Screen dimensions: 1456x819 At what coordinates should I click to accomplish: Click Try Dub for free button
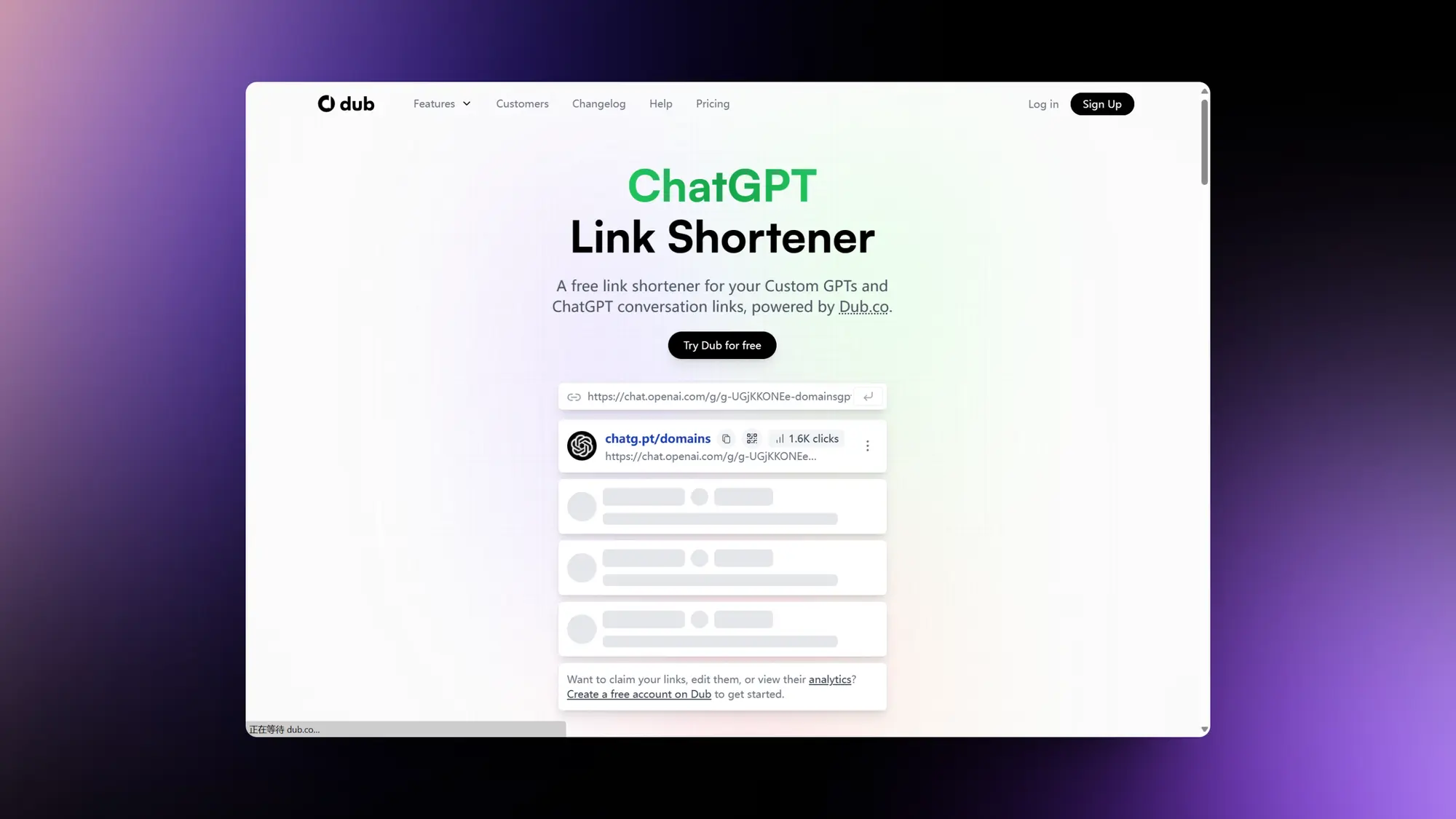click(x=722, y=345)
